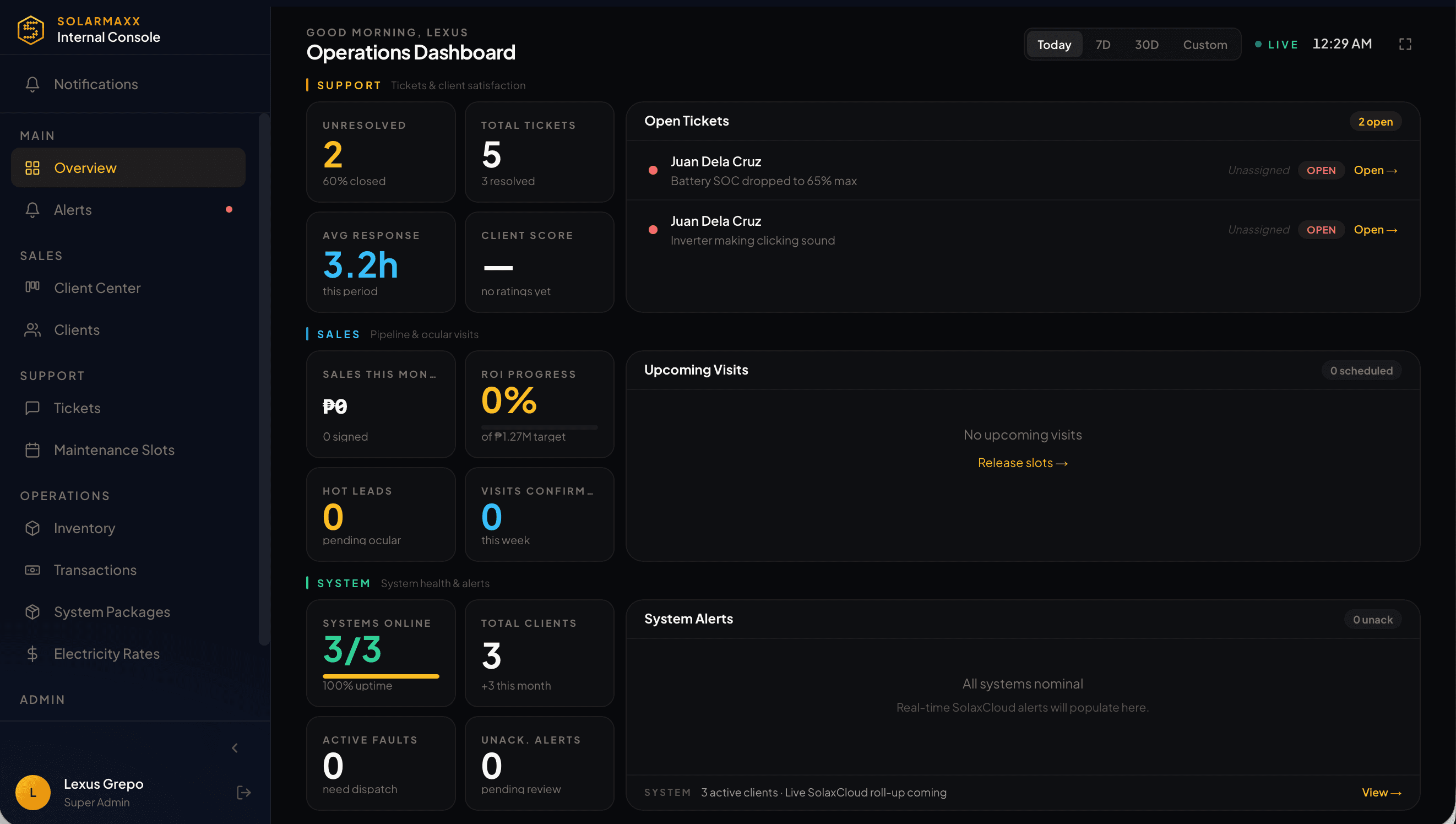Click the LIVE status indicator
The height and width of the screenshot is (824, 1456).
click(x=1276, y=45)
